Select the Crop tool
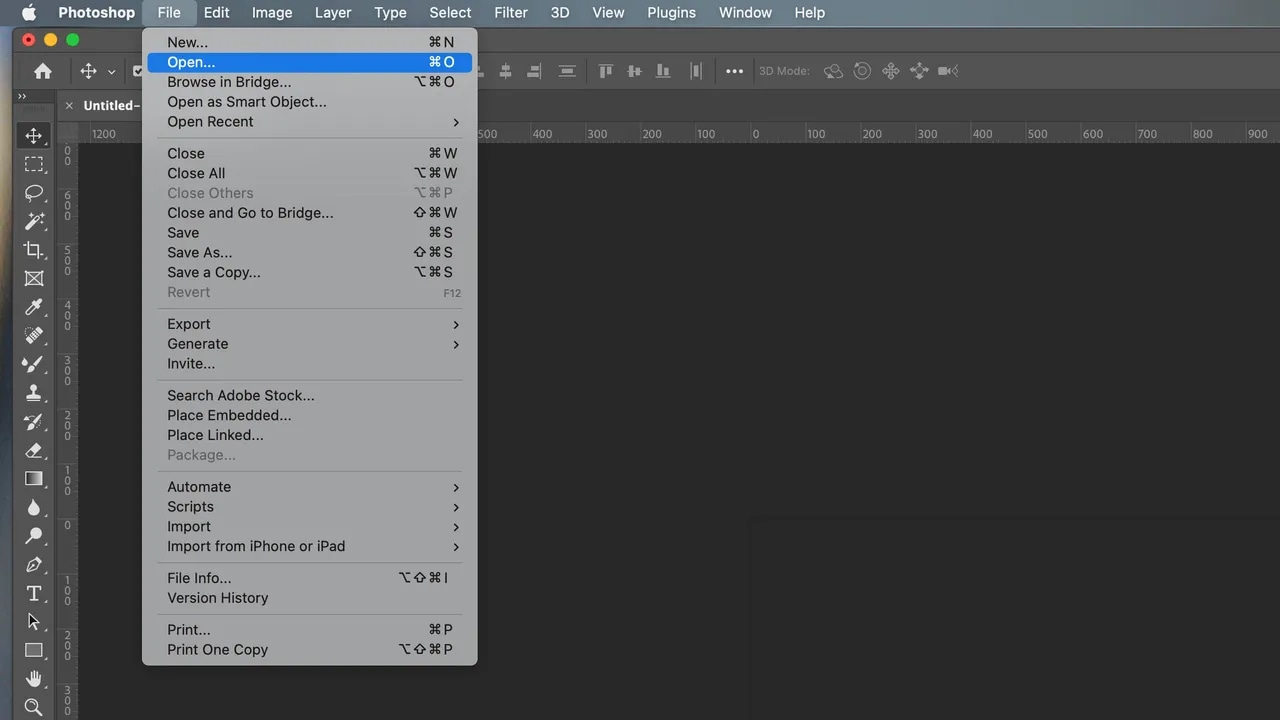The image size is (1280, 720). pyautogui.click(x=34, y=250)
